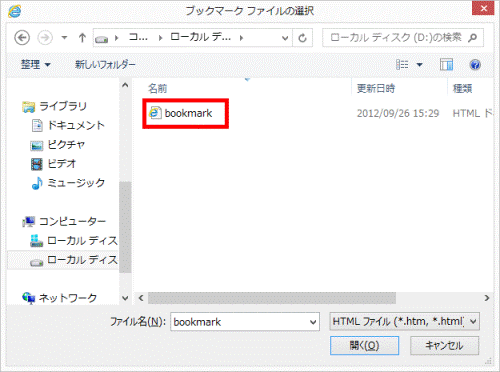Click the ドキュメント document icon
The height and width of the screenshot is (372, 500).
[37, 126]
